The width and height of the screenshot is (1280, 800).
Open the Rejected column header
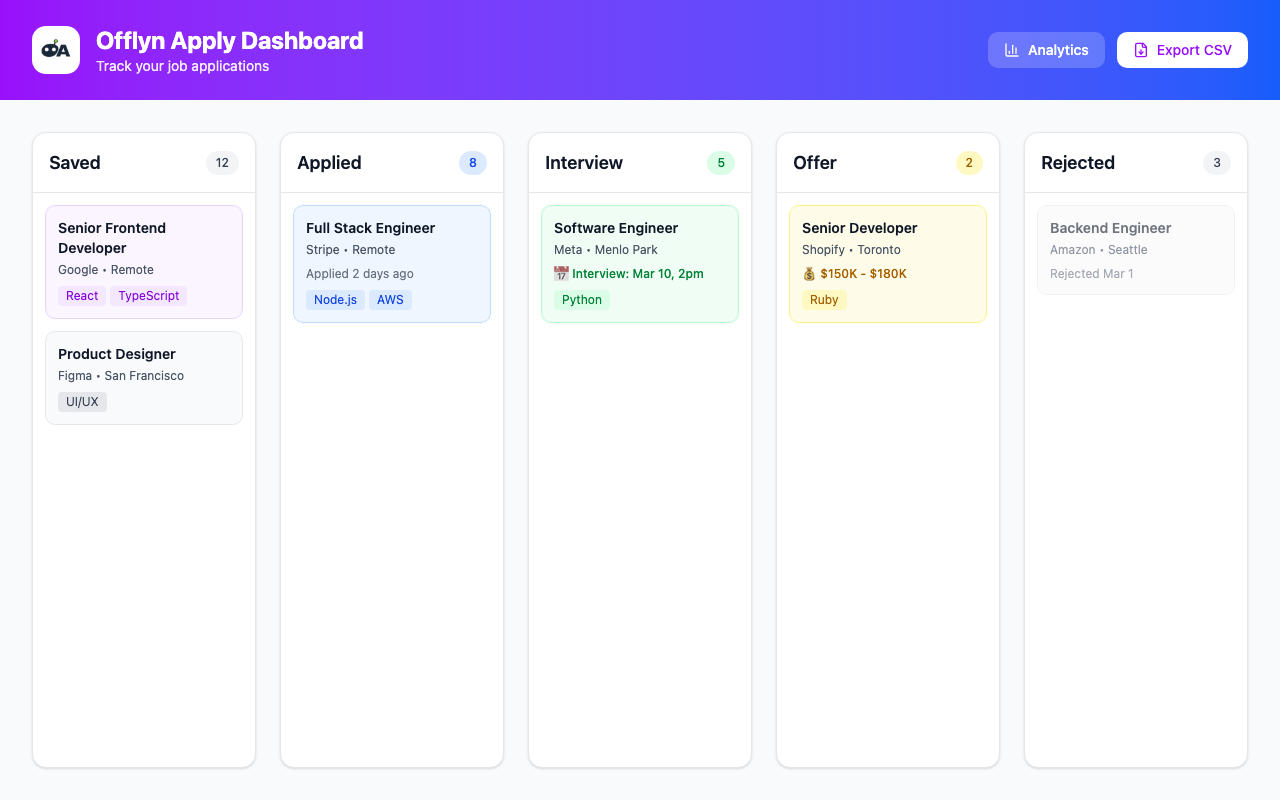[x=1078, y=162]
